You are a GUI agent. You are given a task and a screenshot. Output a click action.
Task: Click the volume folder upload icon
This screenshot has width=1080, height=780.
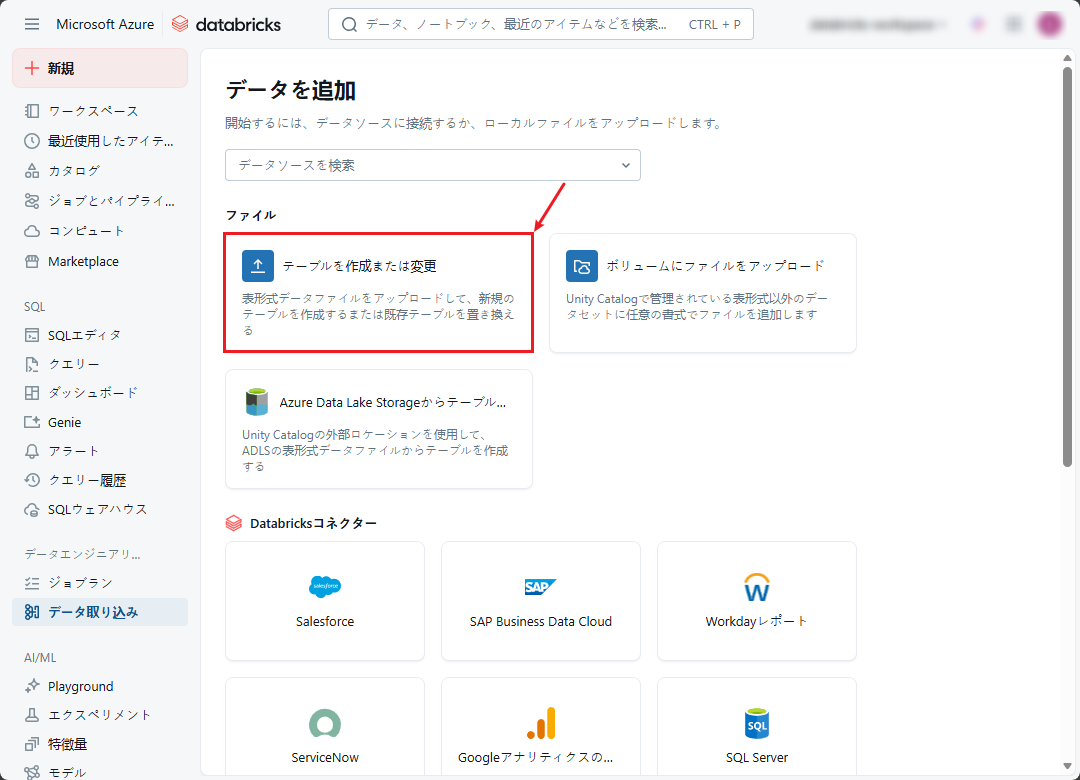click(x=582, y=266)
